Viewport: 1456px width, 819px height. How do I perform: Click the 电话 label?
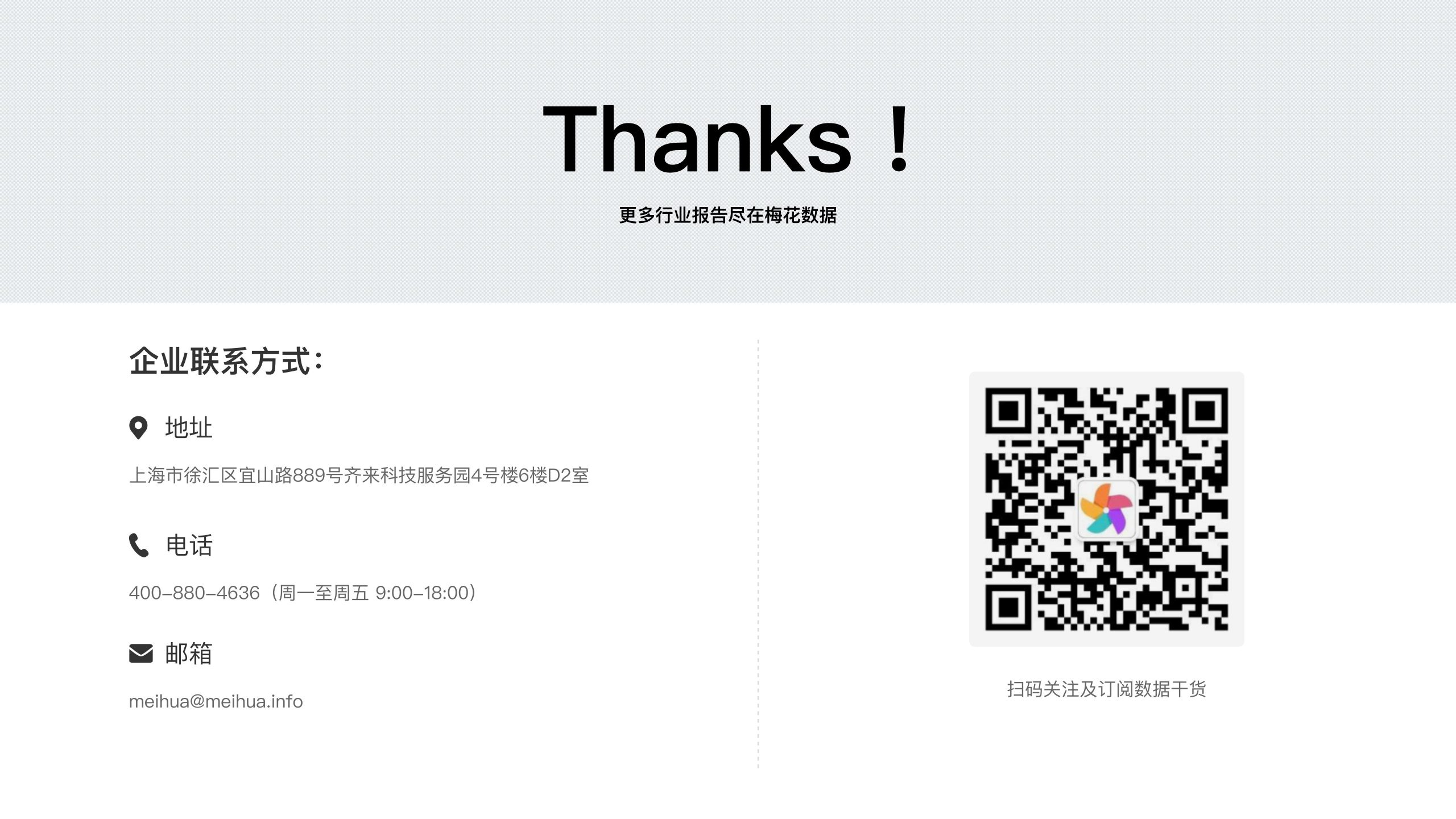tap(189, 545)
